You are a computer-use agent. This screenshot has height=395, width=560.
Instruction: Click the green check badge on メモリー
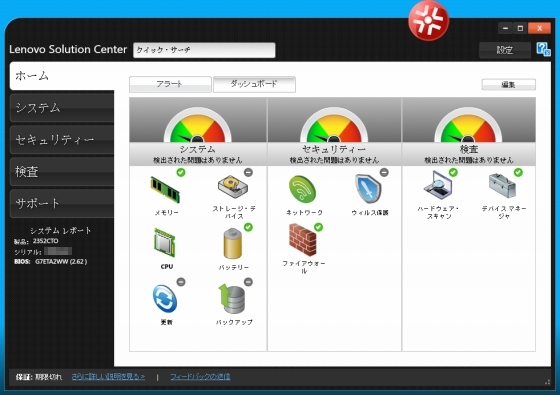point(181,172)
